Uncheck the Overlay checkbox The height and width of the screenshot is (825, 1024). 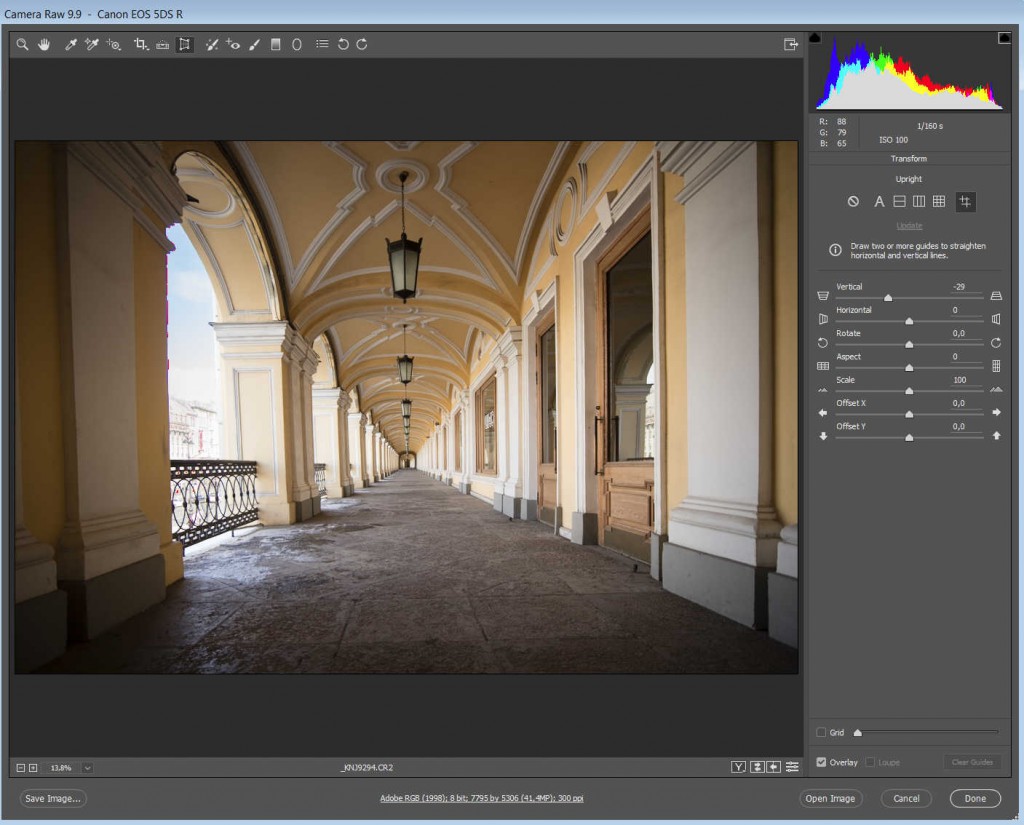point(821,762)
